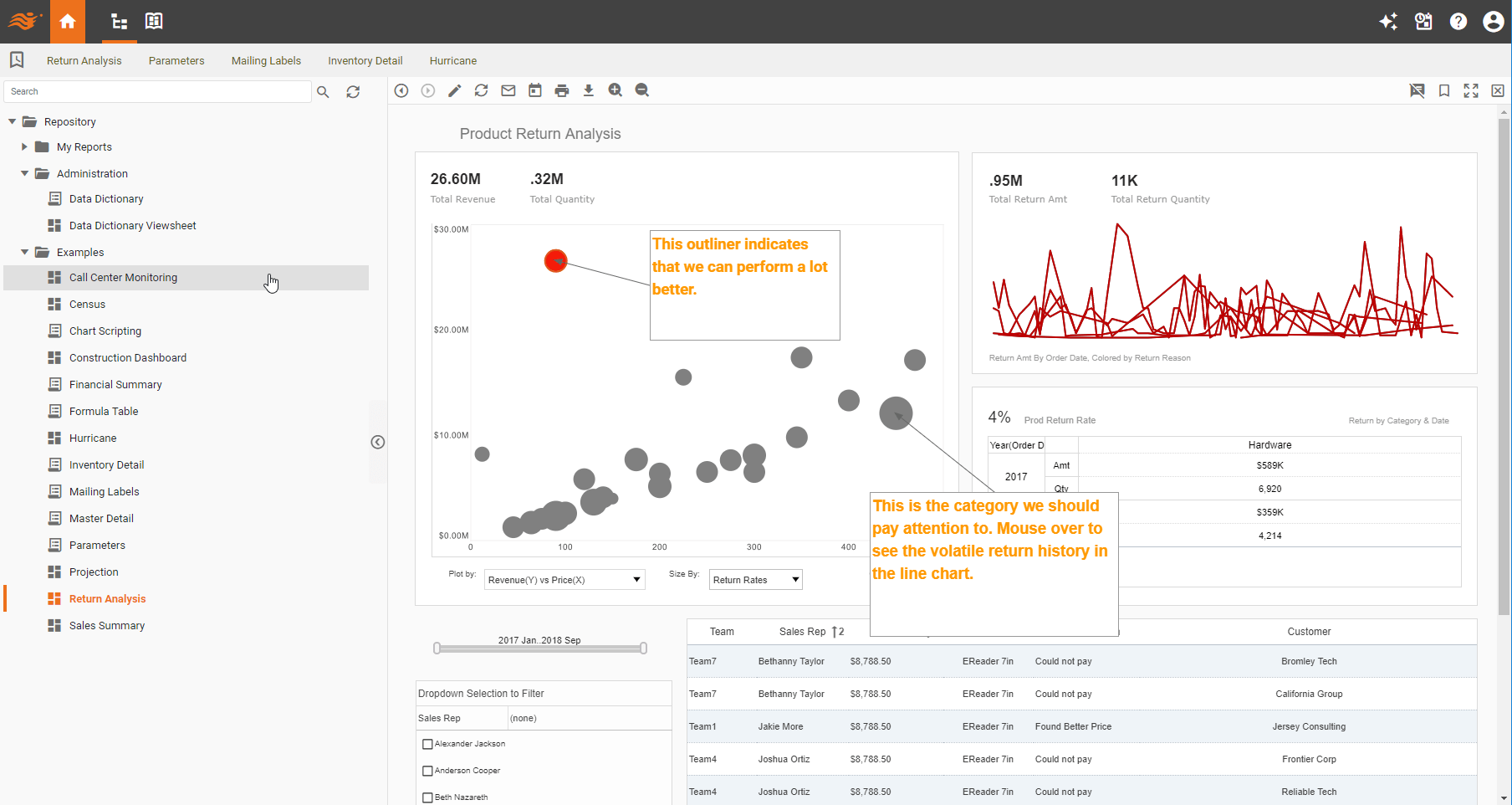Open the user account profile icon
The height and width of the screenshot is (805, 1512).
point(1493,22)
